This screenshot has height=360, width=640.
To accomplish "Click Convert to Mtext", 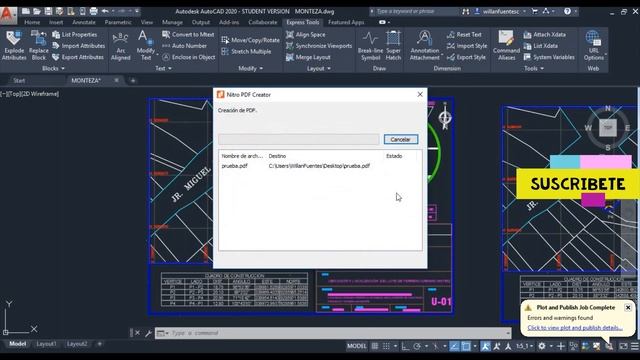I will coord(188,35).
